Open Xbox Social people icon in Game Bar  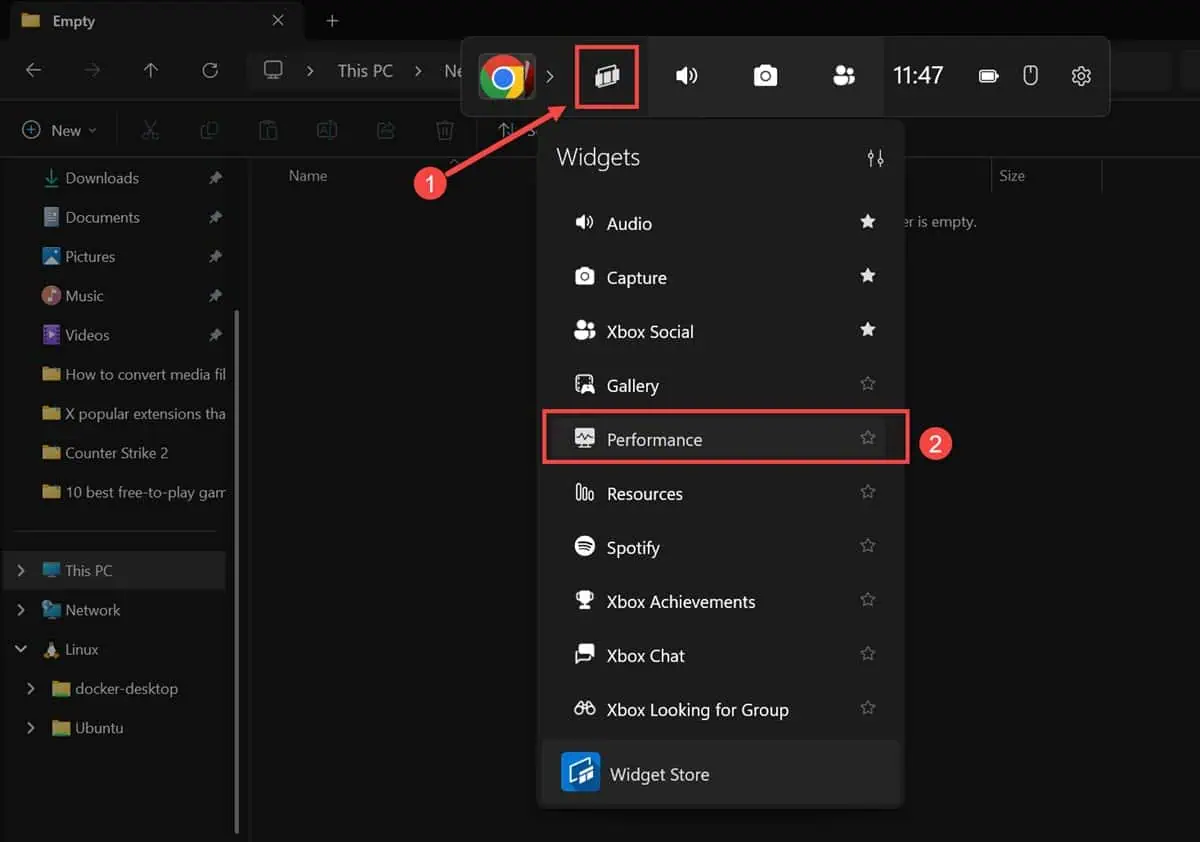pos(844,76)
